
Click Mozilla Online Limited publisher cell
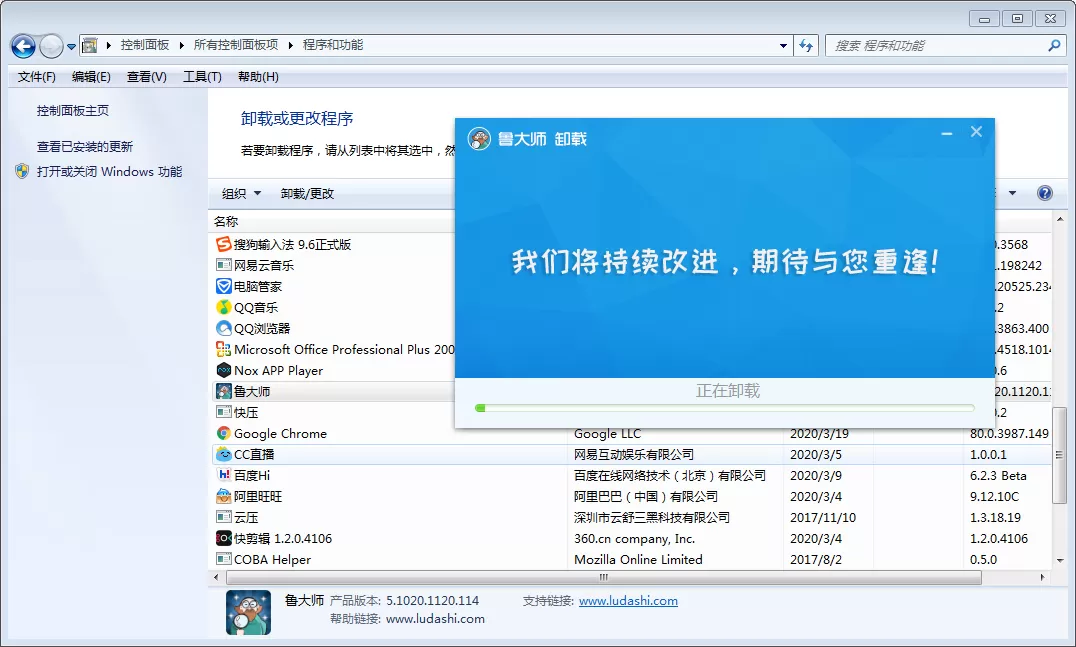coord(638,559)
